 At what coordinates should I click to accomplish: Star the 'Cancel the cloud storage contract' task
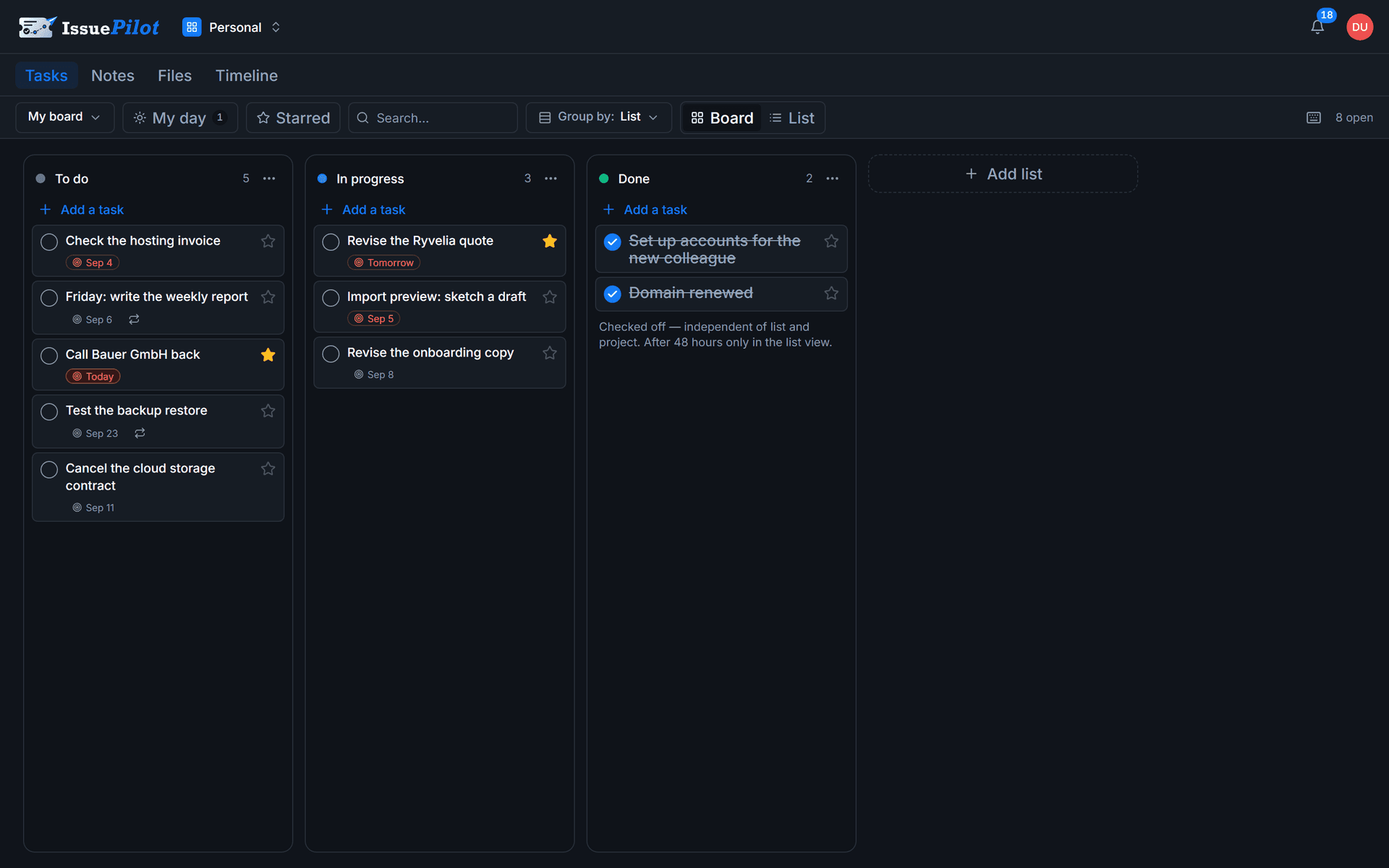tap(268, 469)
